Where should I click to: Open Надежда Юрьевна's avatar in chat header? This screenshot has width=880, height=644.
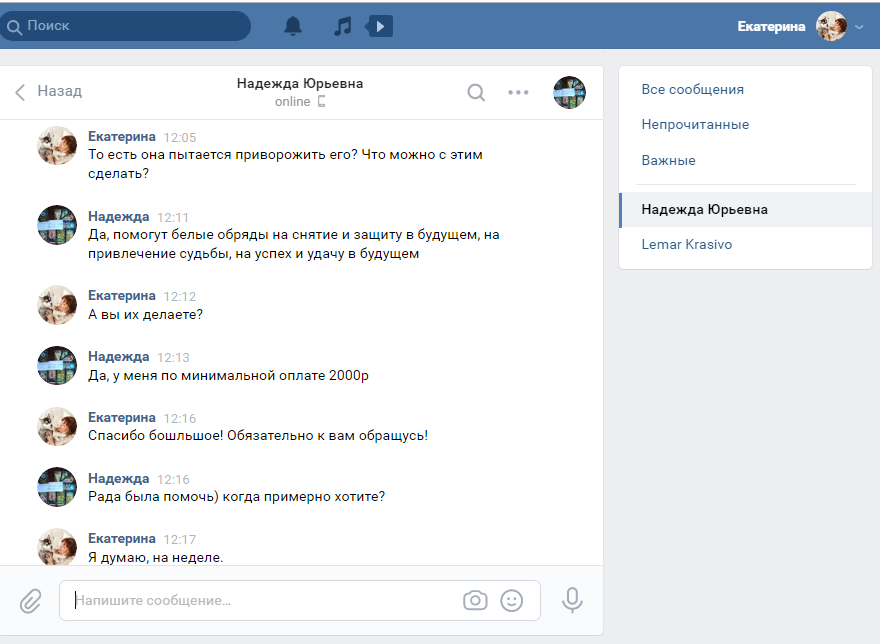[569, 92]
